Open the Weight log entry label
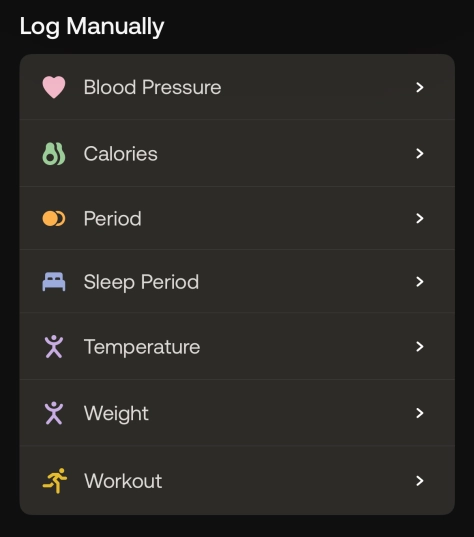 point(116,413)
